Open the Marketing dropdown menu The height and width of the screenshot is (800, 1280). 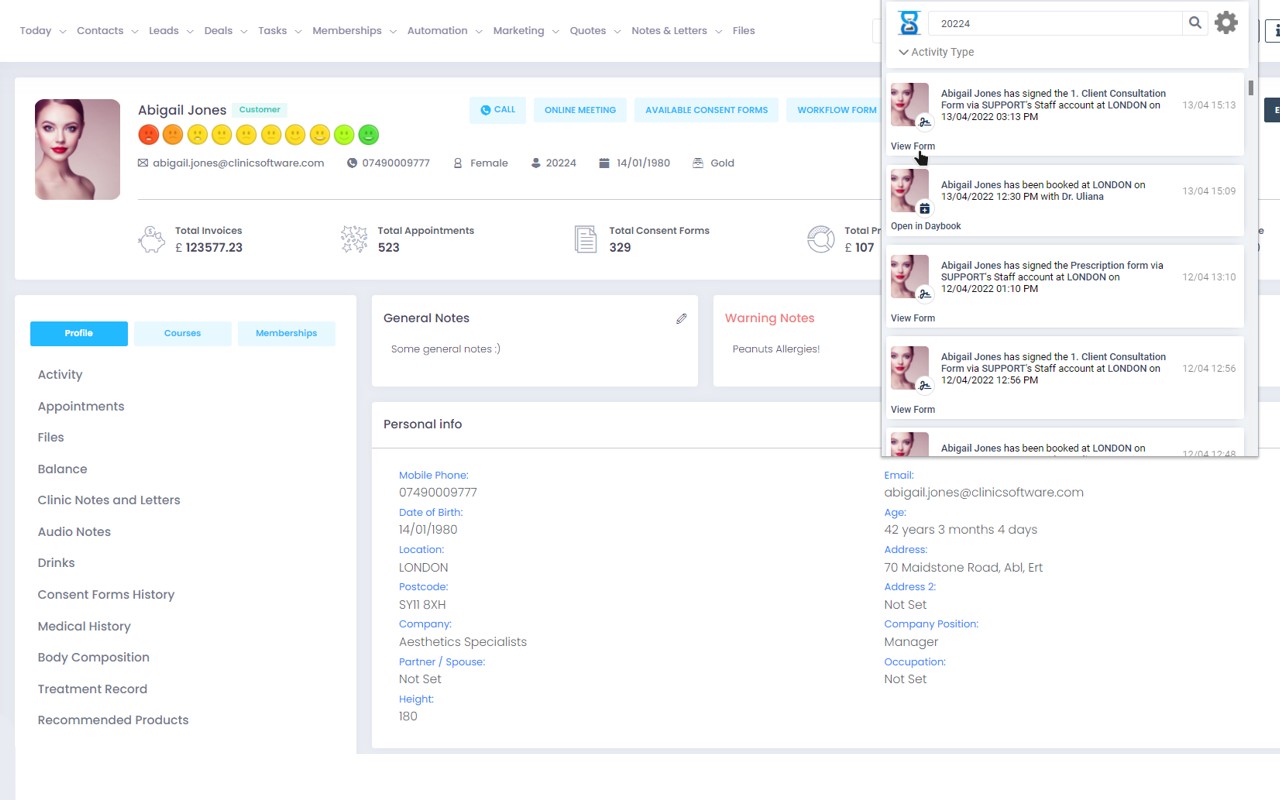click(x=519, y=31)
